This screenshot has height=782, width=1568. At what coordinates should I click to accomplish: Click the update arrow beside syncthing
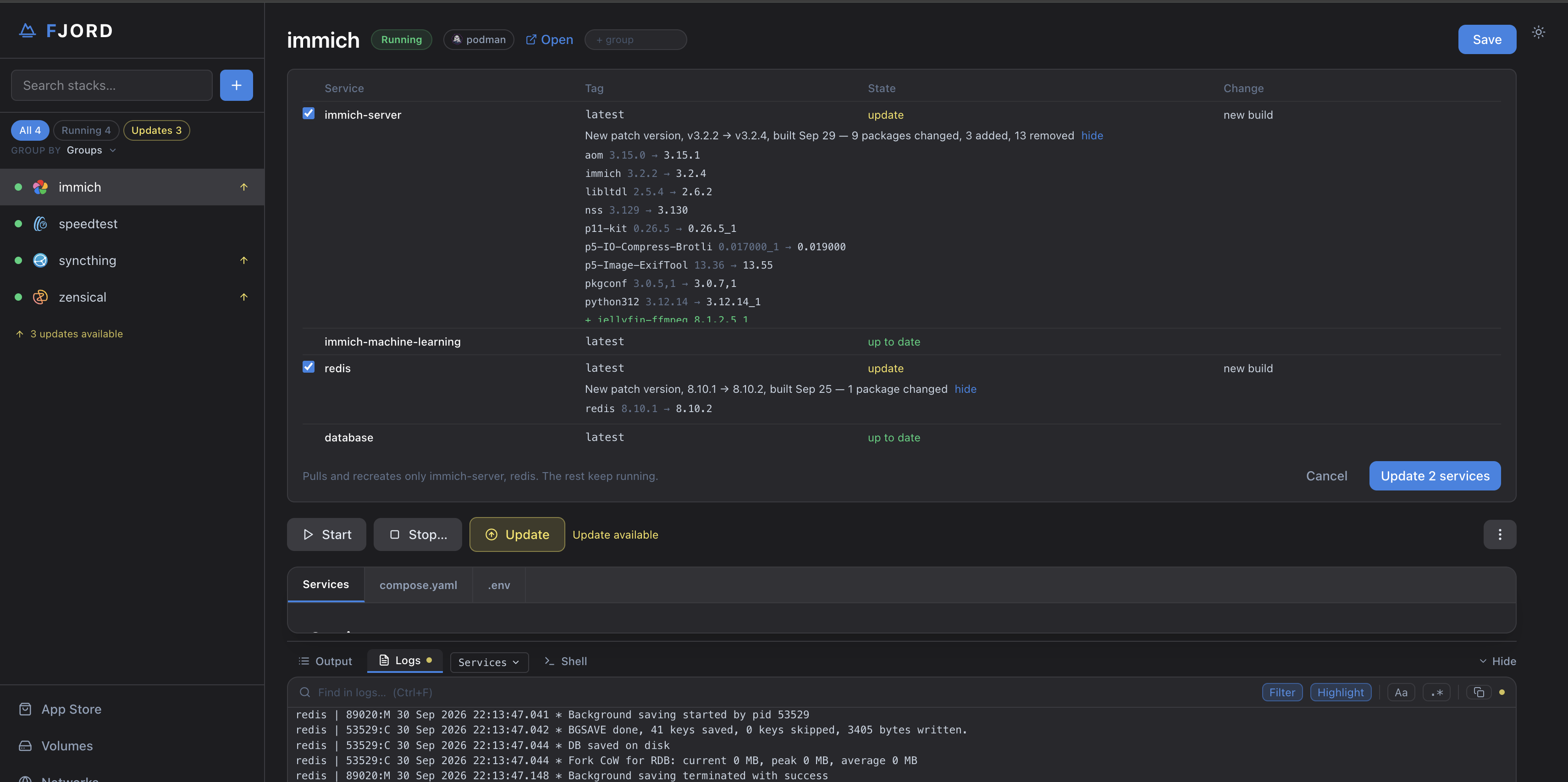[x=243, y=260]
